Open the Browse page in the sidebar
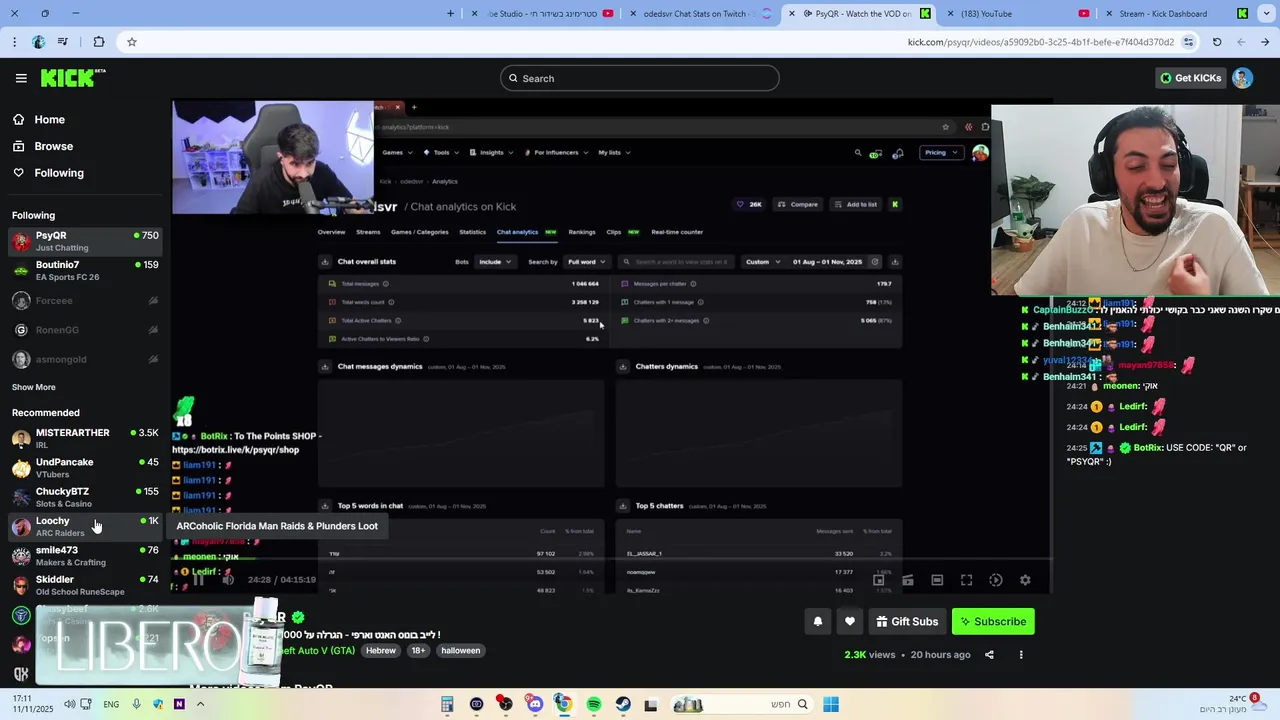Screen dimensions: 1280x720 click(x=53, y=146)
